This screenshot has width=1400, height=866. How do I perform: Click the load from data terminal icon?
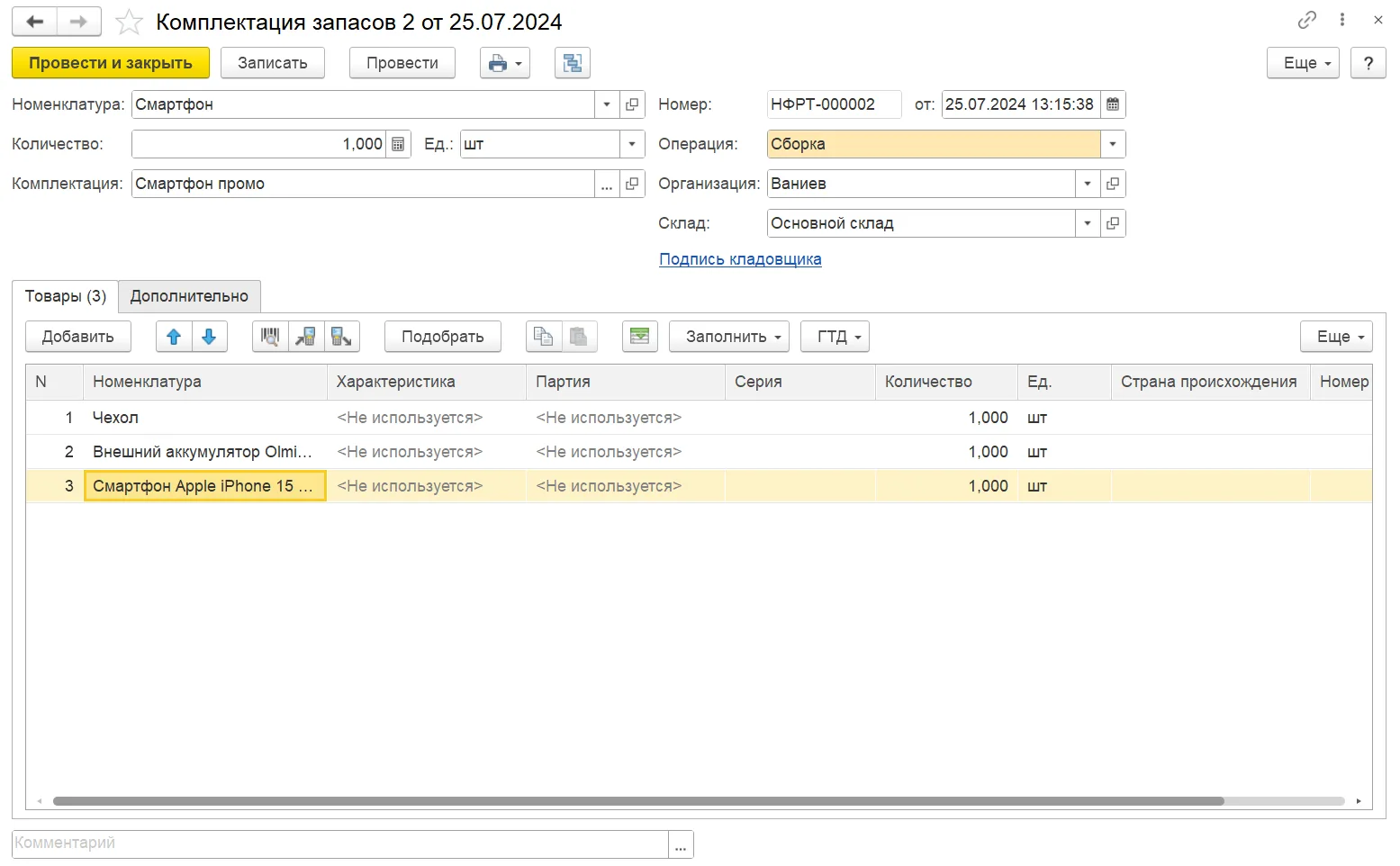(x=306, y=337)
